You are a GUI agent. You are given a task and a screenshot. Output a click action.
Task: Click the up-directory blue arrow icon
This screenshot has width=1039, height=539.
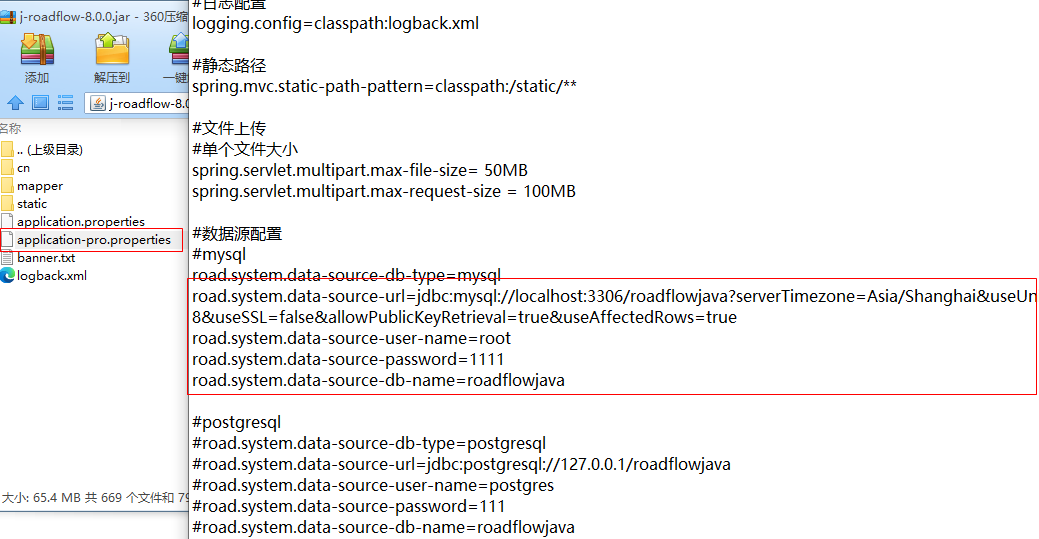(x=15, y=102)
